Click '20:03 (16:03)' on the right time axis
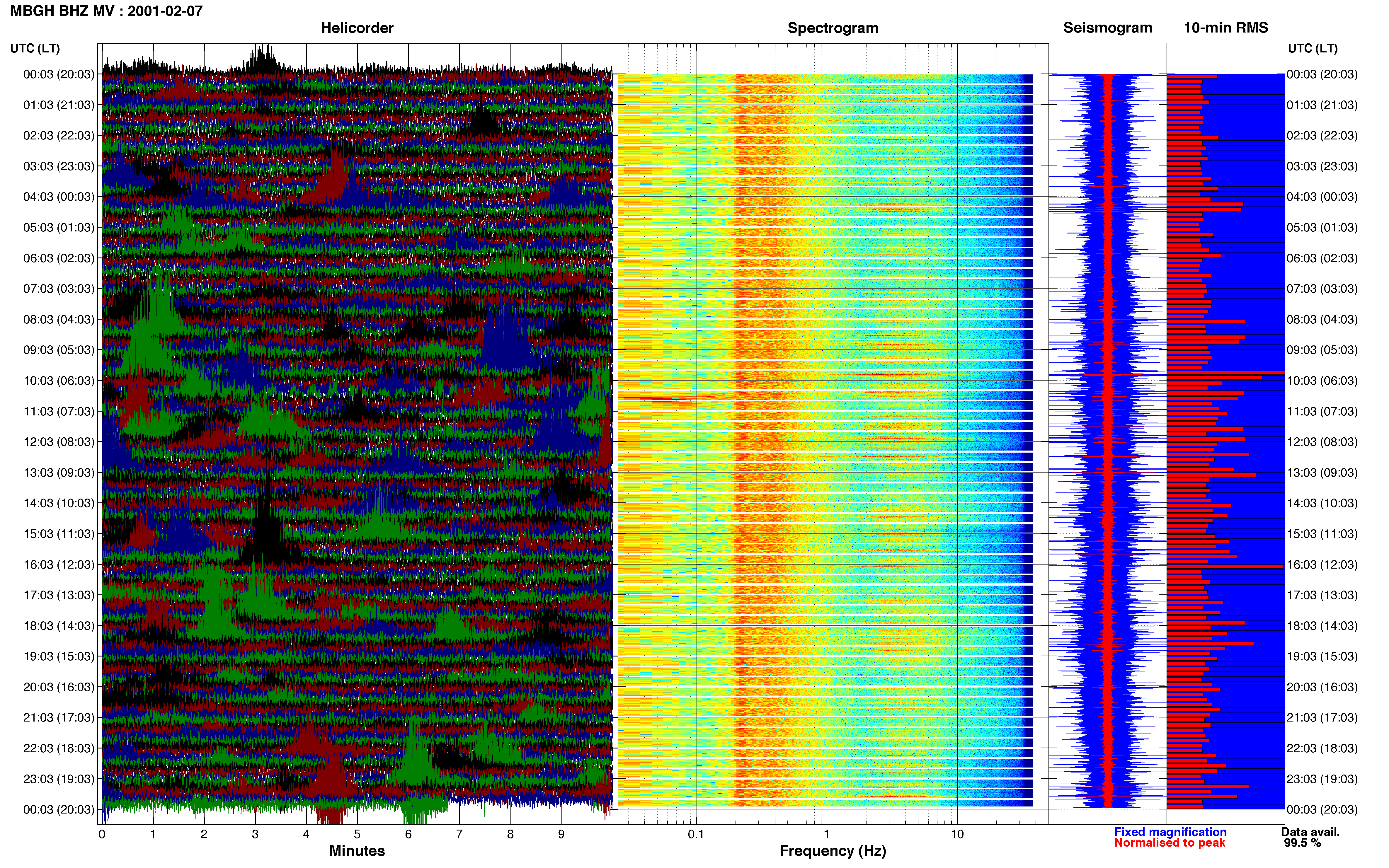Image resolution: width=1389 pixels, height=868 pixels. pos(1322,687)
